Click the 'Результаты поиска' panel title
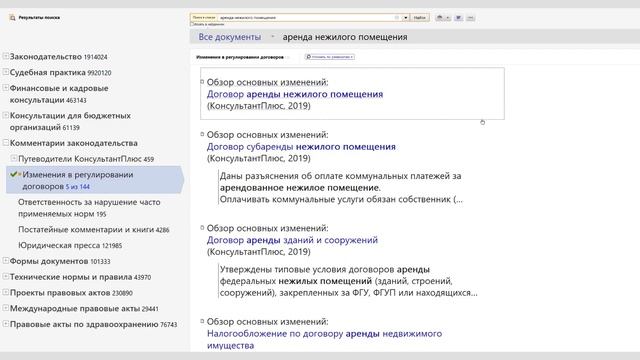The width and height of the screenshot is (640, 360). click(39, 18)
